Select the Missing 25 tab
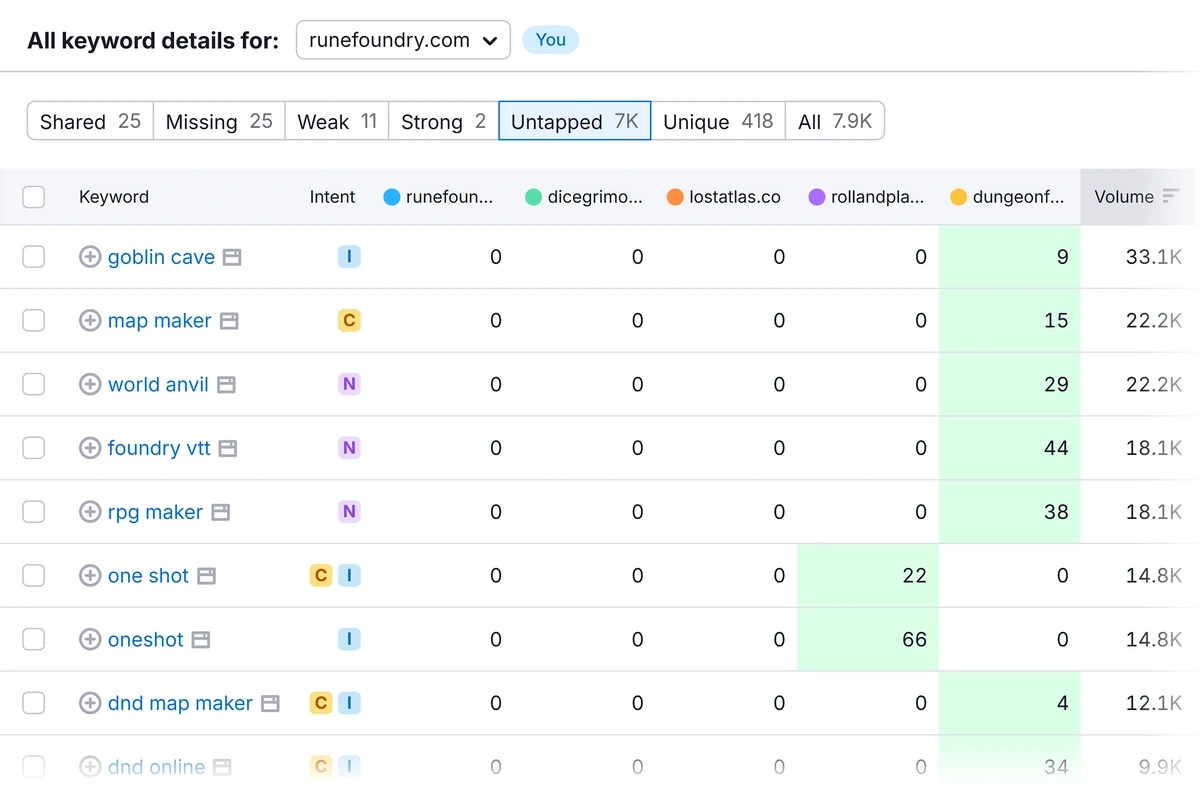 (x=219, y=121)
